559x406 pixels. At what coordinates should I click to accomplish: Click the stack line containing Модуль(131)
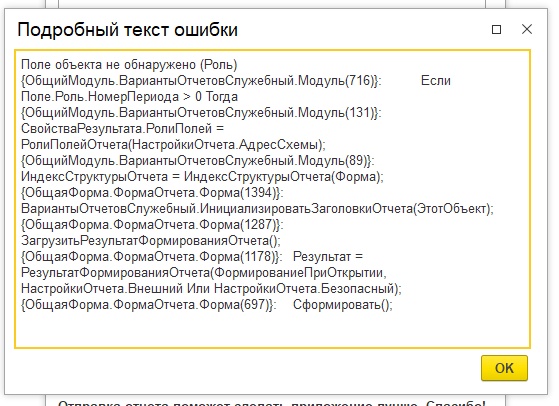(x=201, y=113)
